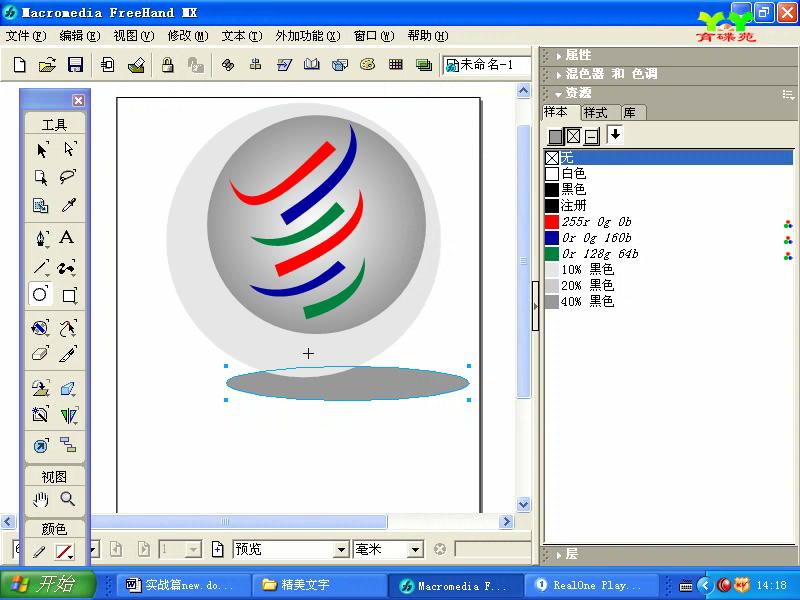Screen dimensions: 800x600
Task: Expand the 混色器 和 色调 panel
Action: tap(559, 74)
